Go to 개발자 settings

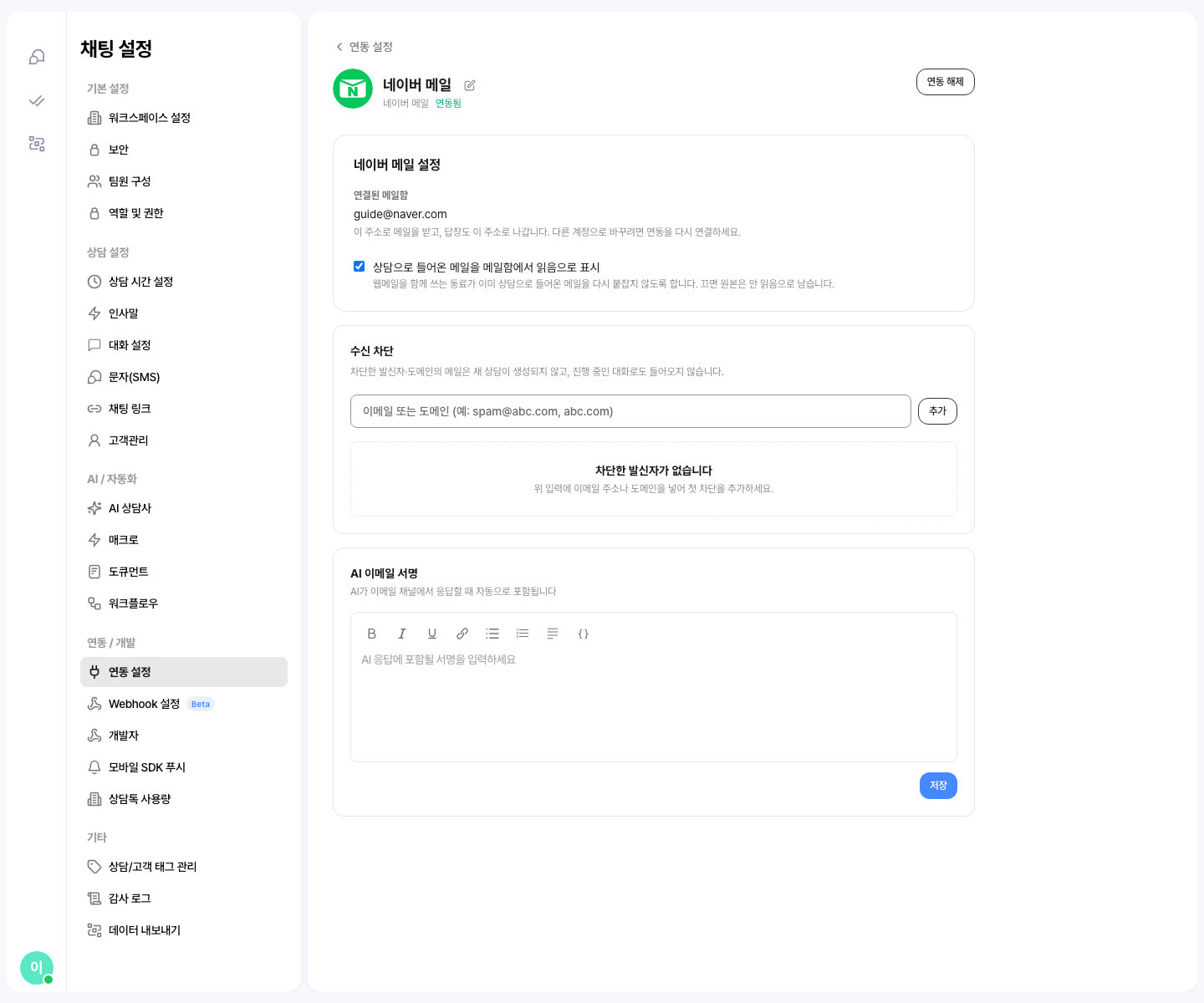point(184,736)
